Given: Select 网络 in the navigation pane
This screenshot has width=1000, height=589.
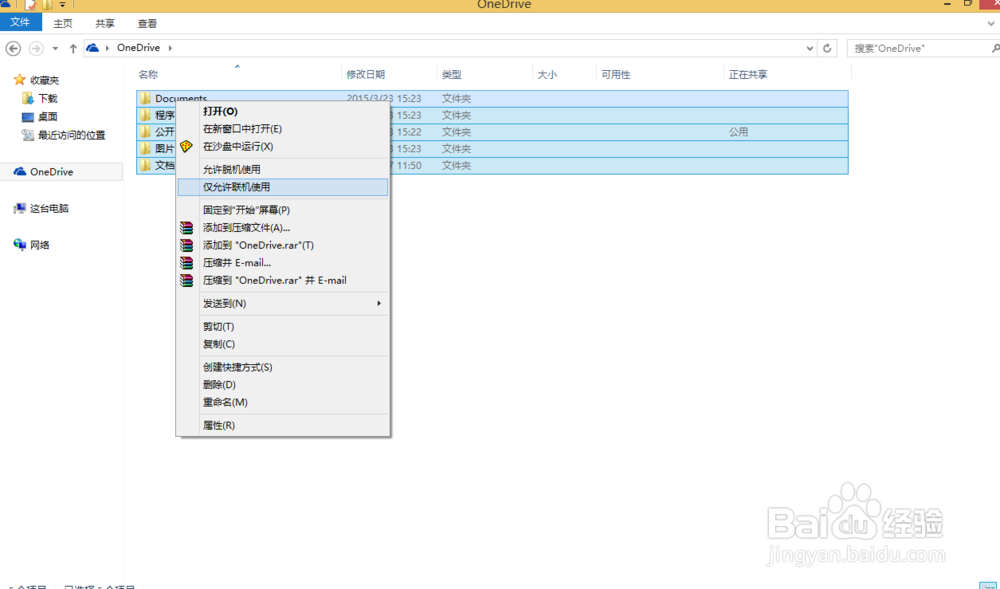Looking at the screenshot, I should pyautogui.click(x=40, y=245).
